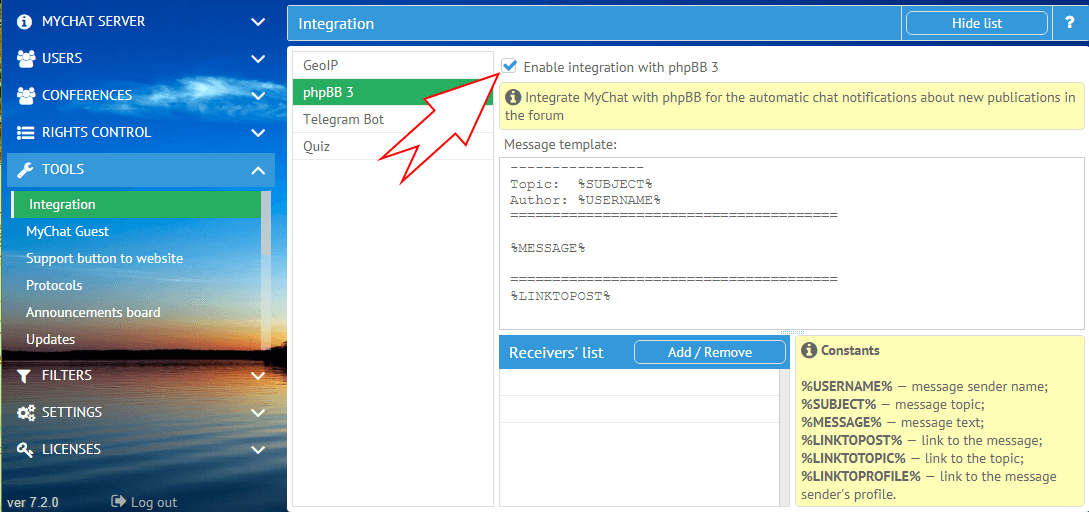Click the Conferences icon in sidebar

click(x=26, y=95)
